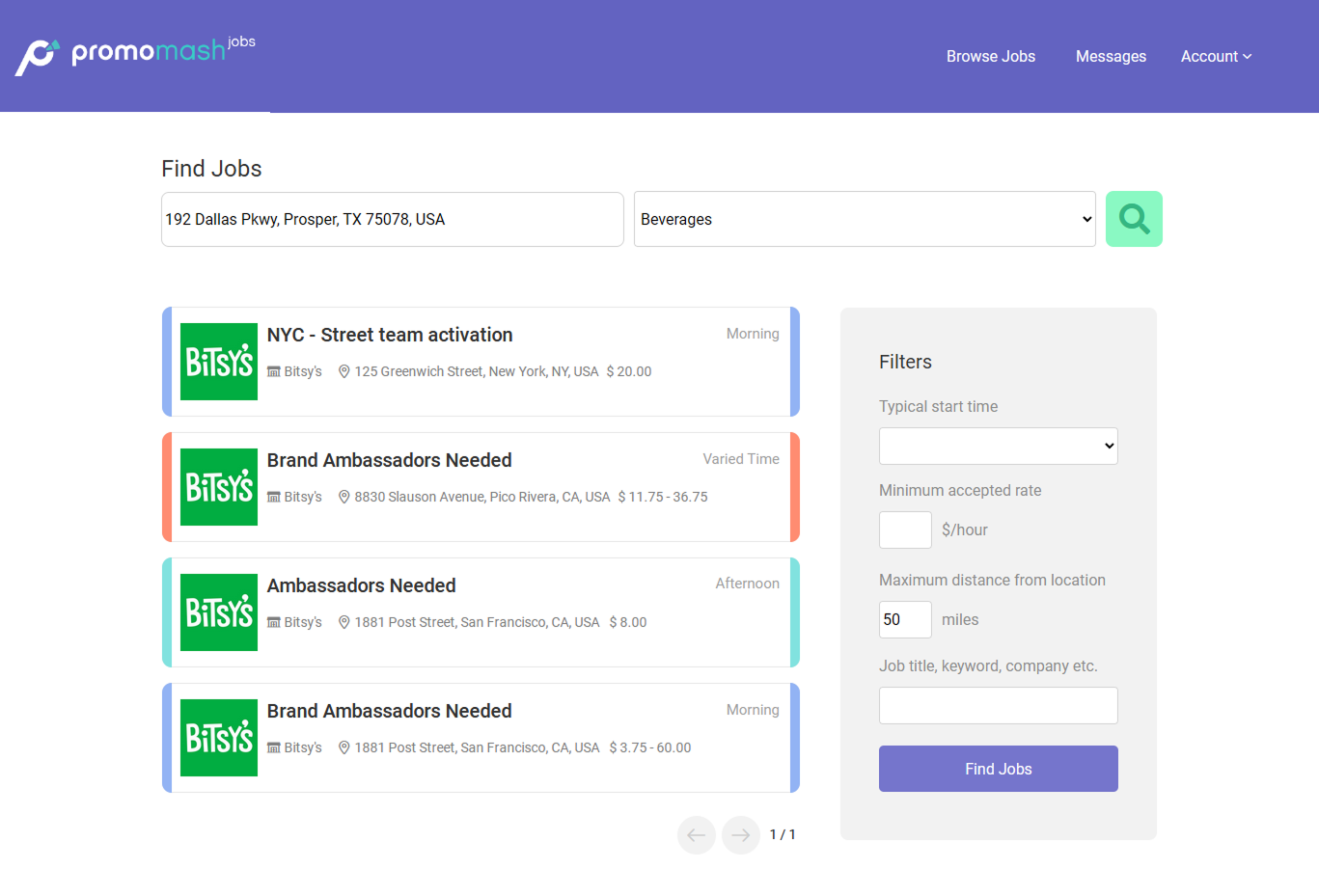The width and height of the screenshot is (1319, 896).
Task: Click the magnifying glass search button
Action: (1133, 219)
